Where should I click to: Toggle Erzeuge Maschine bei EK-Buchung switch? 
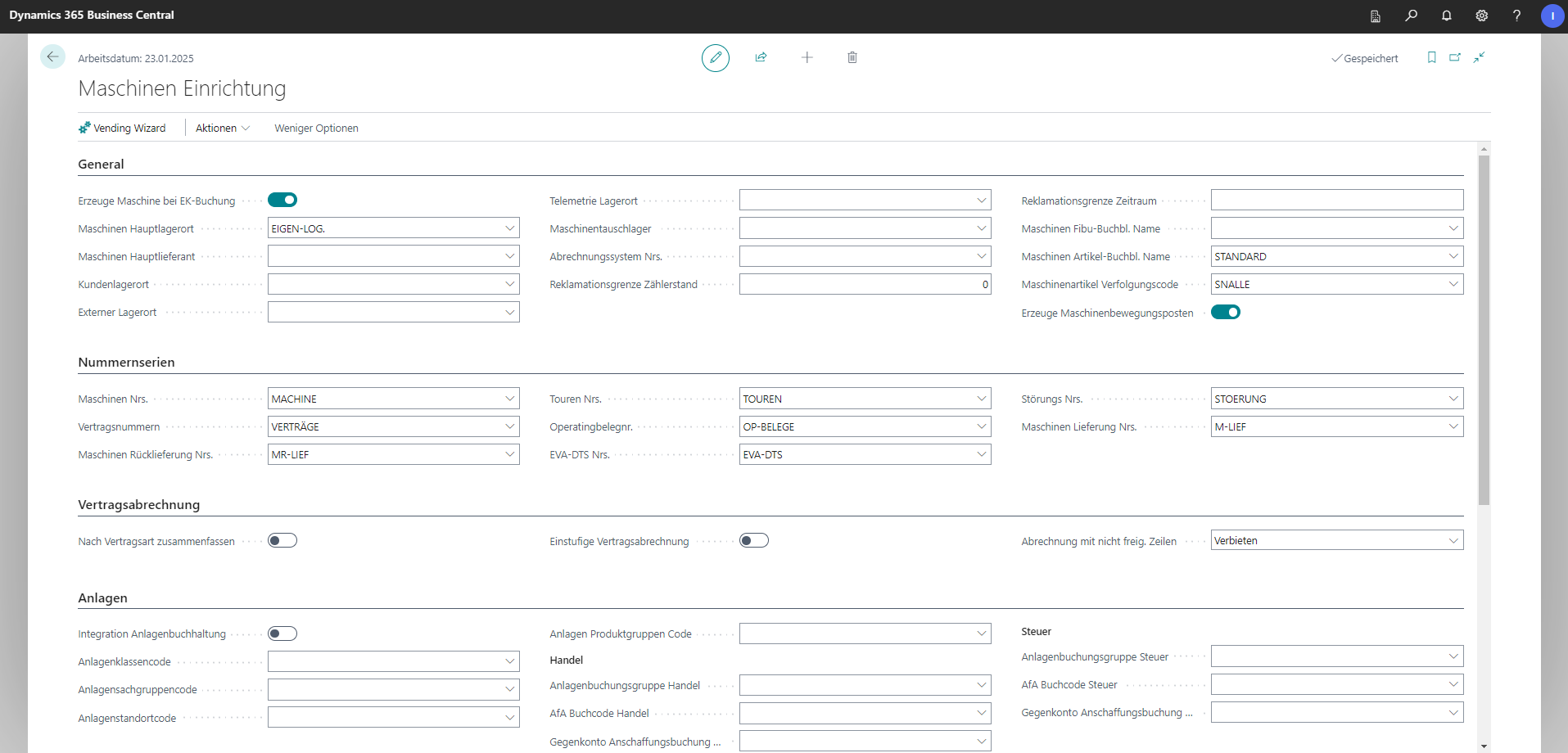pos(282,201)
